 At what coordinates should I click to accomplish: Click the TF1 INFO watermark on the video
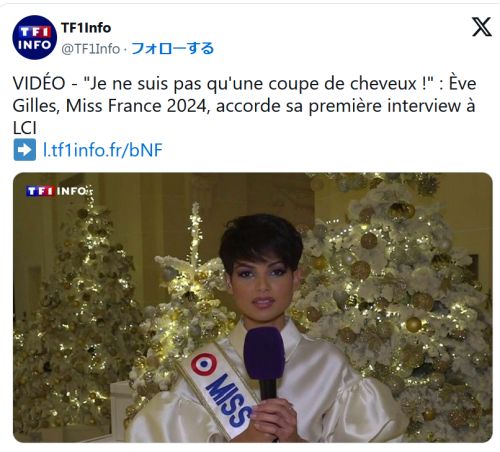(x=58, y=191)
